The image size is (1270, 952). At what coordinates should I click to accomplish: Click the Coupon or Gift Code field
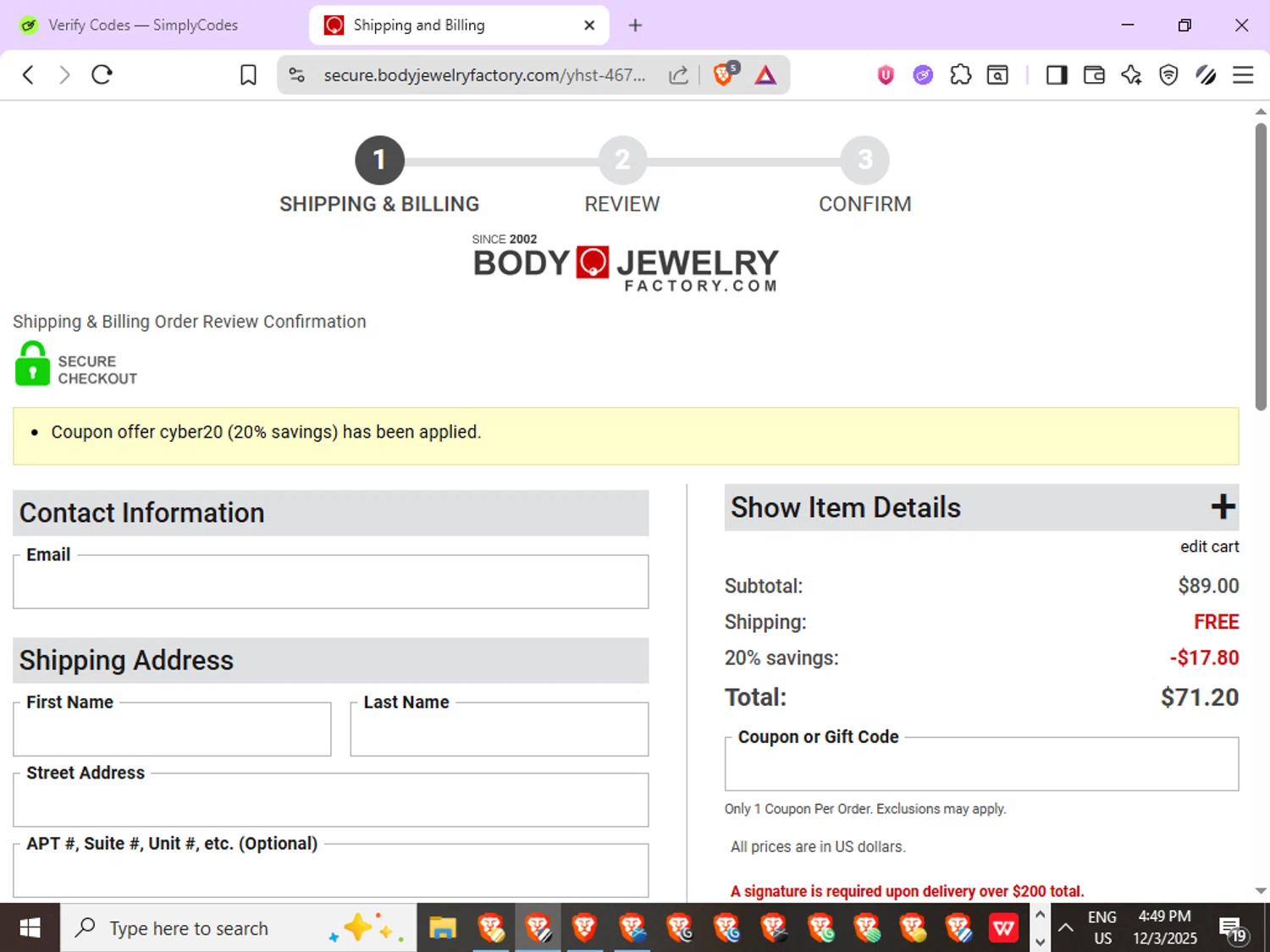(981, 764)
